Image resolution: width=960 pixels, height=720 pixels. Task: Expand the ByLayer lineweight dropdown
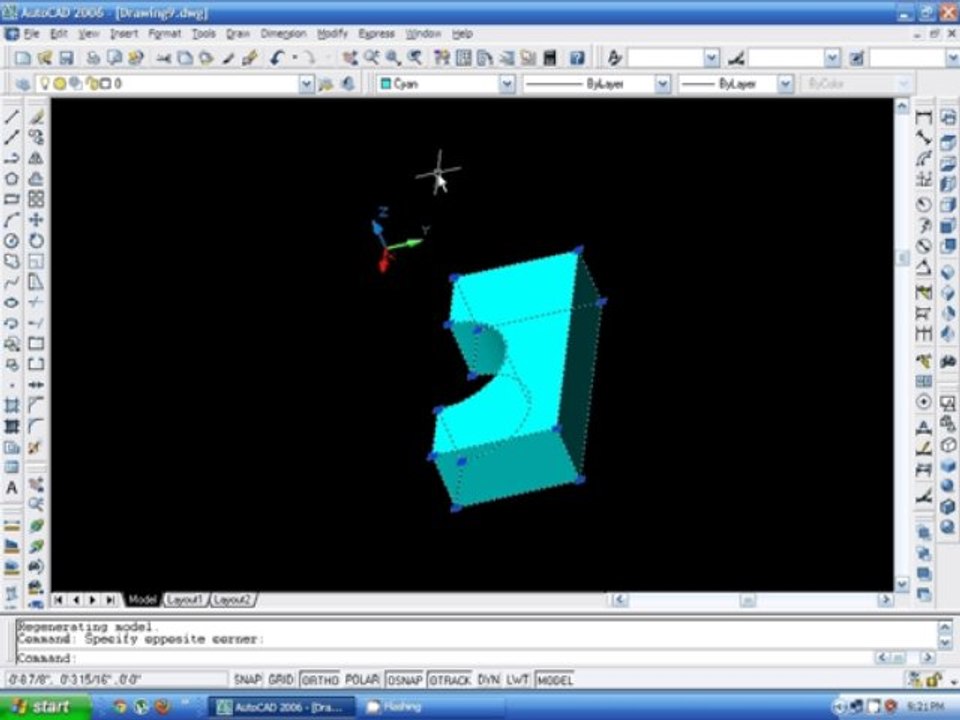[786, 84]
